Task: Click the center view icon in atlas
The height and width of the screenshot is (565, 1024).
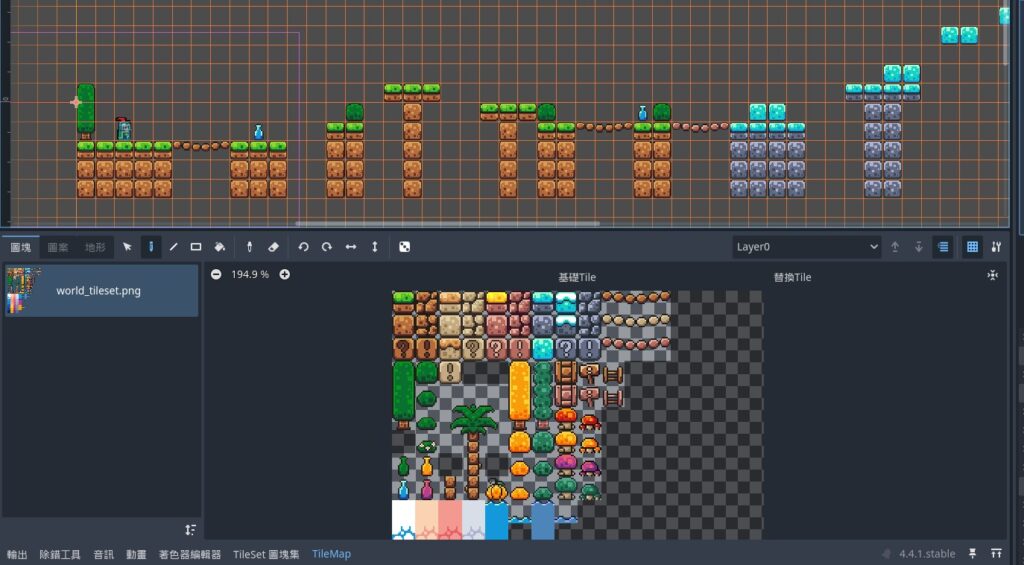Action: [x=993, y=275]
